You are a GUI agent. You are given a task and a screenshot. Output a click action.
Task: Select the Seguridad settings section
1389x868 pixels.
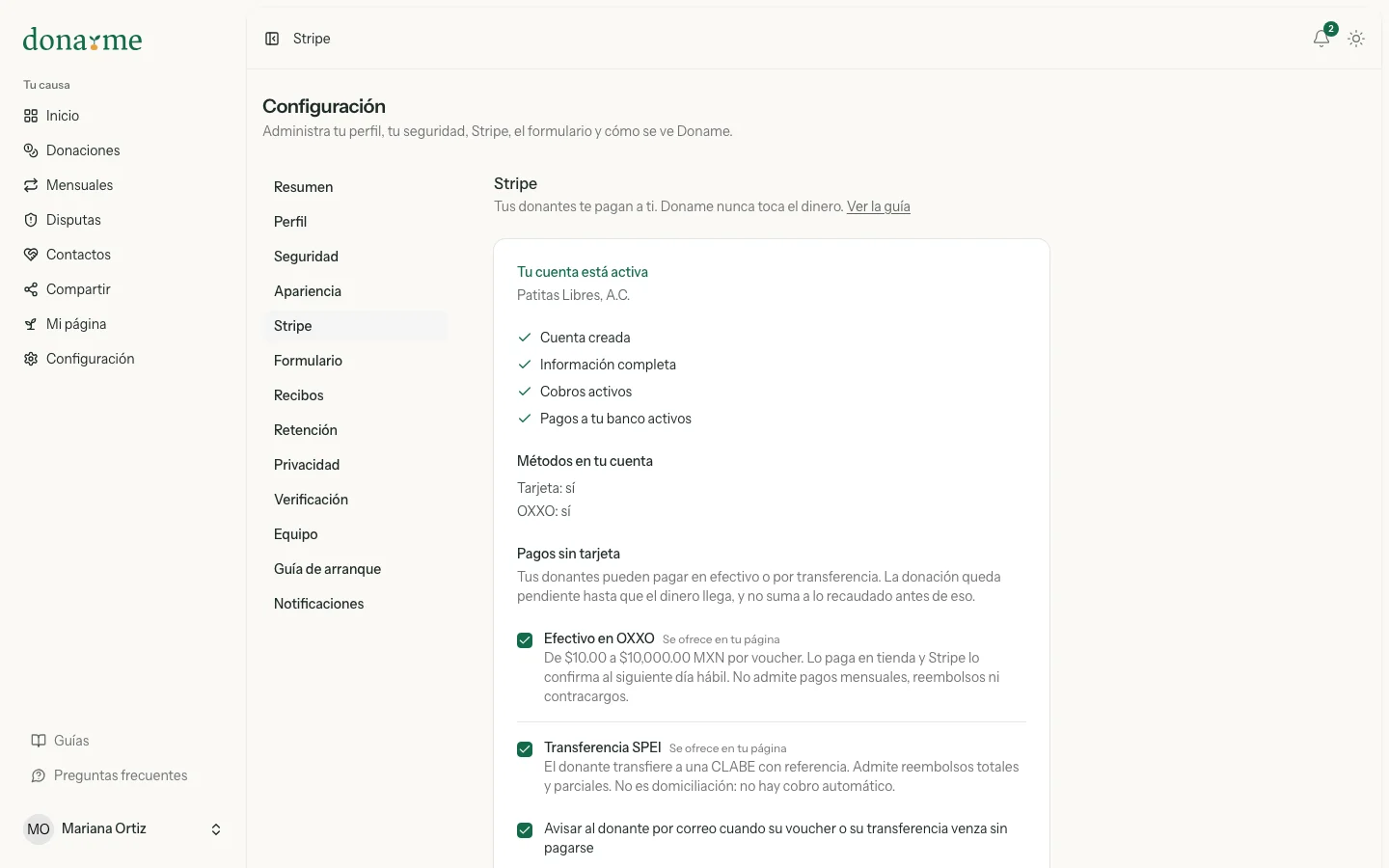(x=355, y=257)
